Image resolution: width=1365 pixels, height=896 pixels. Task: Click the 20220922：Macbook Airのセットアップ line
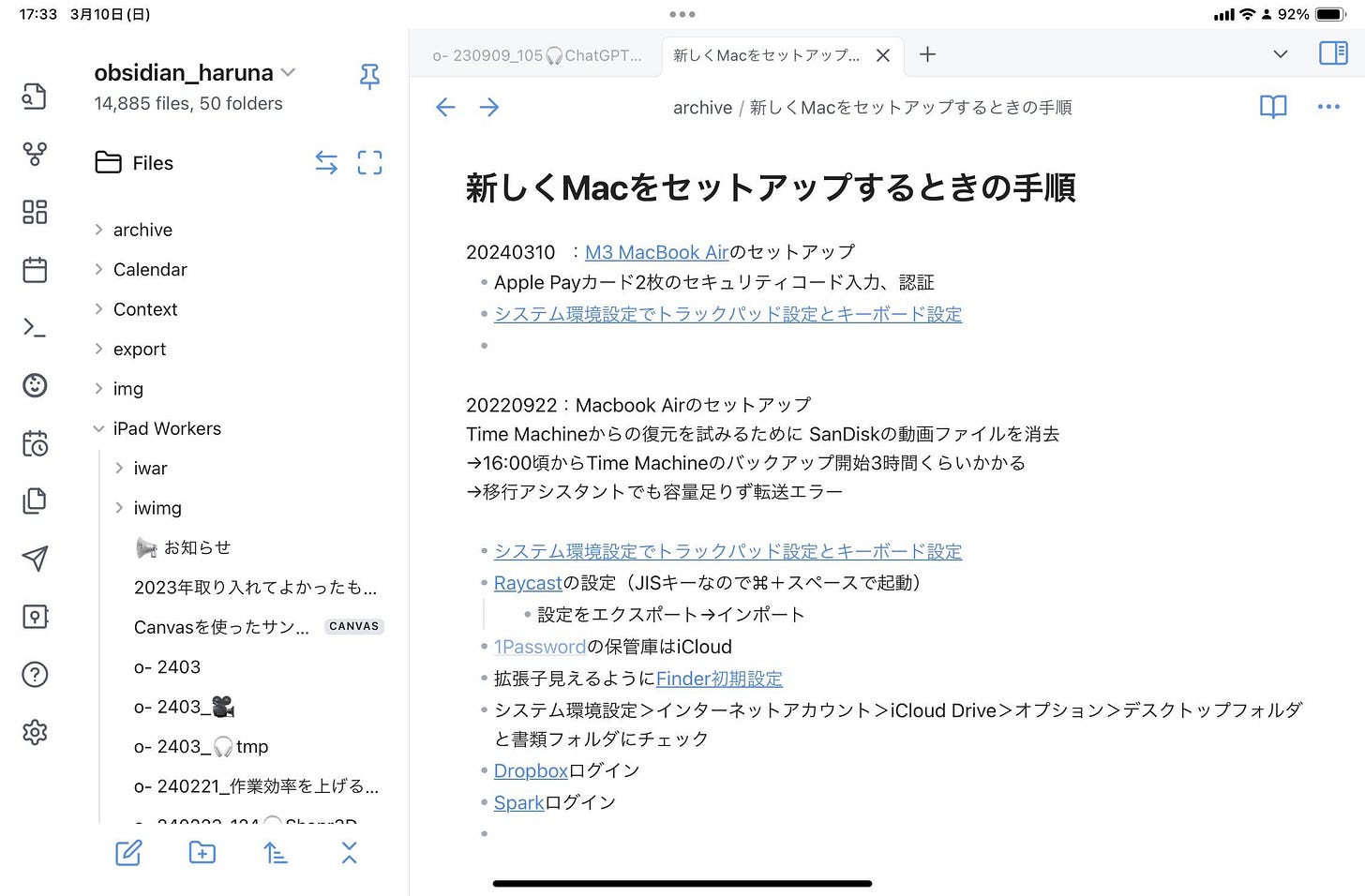[638, 405]
